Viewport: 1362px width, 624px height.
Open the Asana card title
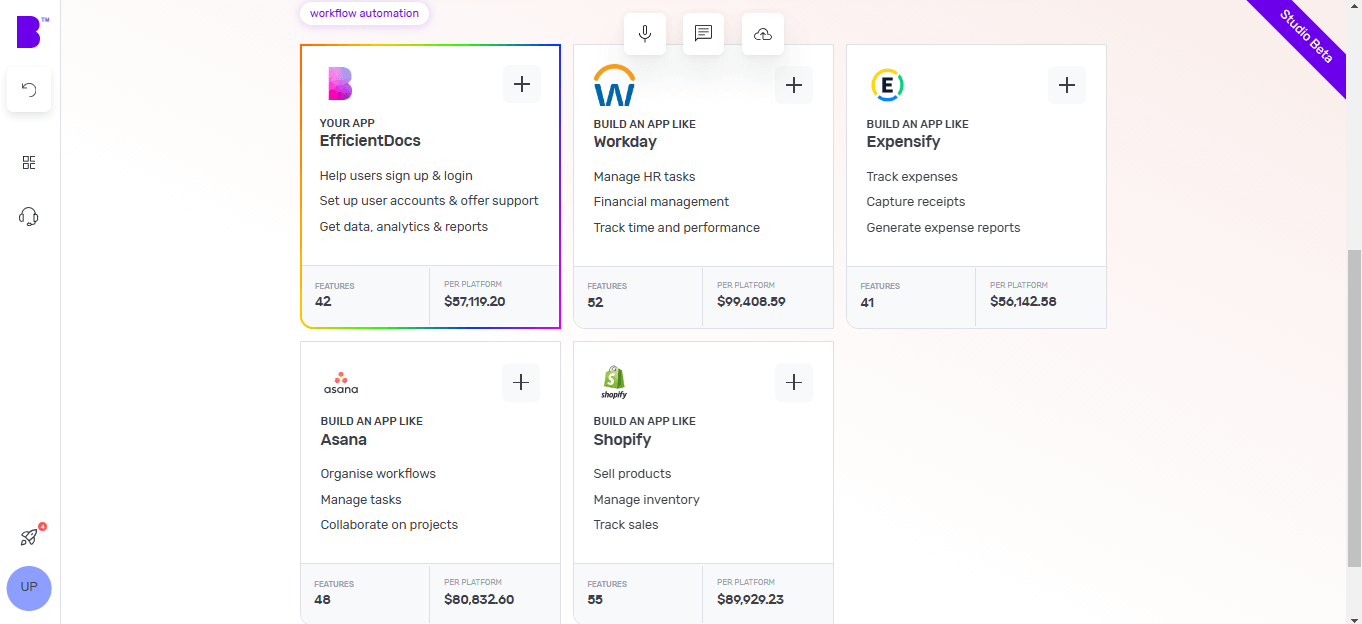click(344, 440)
